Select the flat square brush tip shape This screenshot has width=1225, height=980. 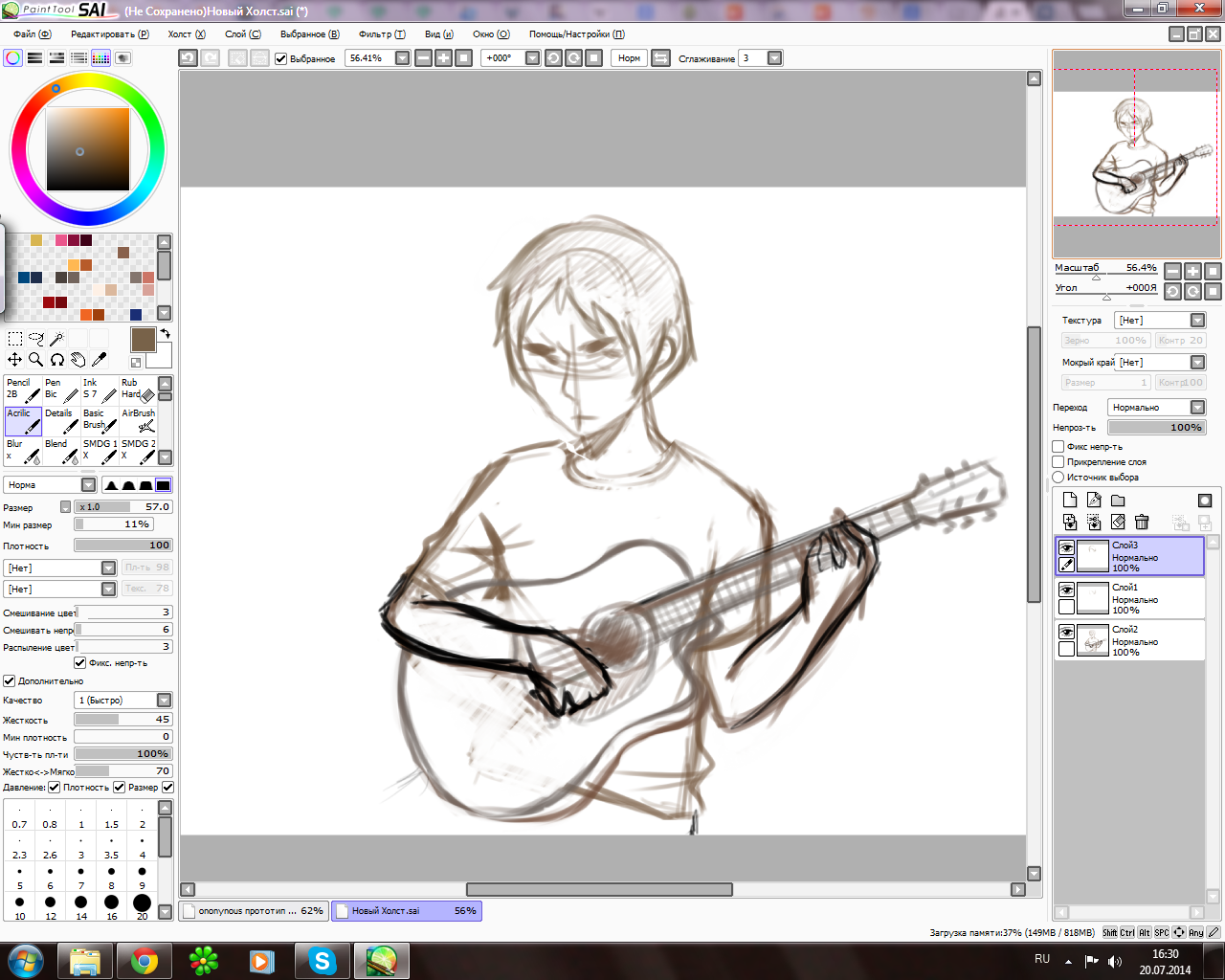[x=164, y=485]
